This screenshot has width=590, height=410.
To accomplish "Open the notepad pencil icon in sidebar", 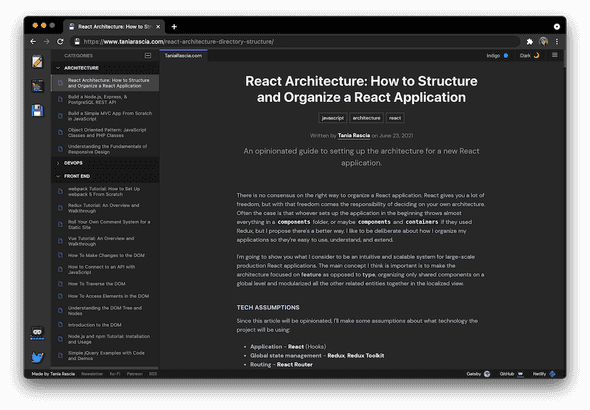I will coord(37,62).
